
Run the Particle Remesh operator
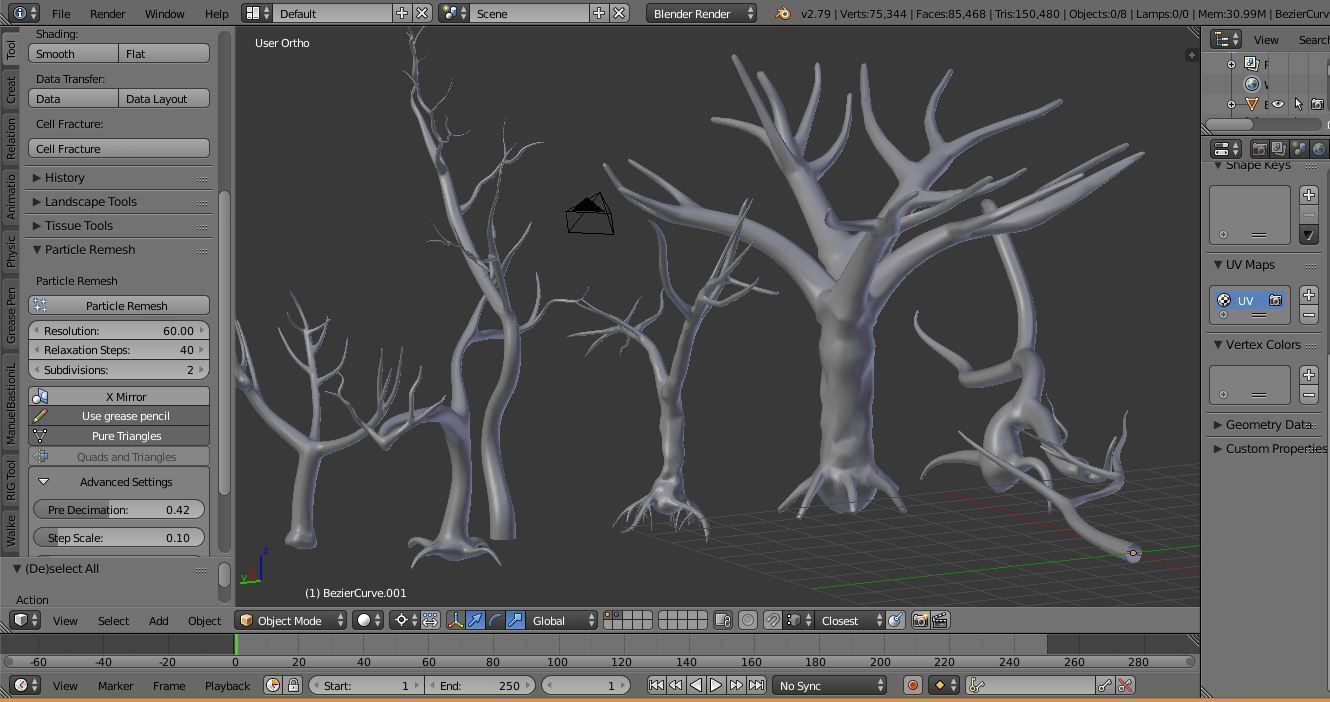(119, 305)
